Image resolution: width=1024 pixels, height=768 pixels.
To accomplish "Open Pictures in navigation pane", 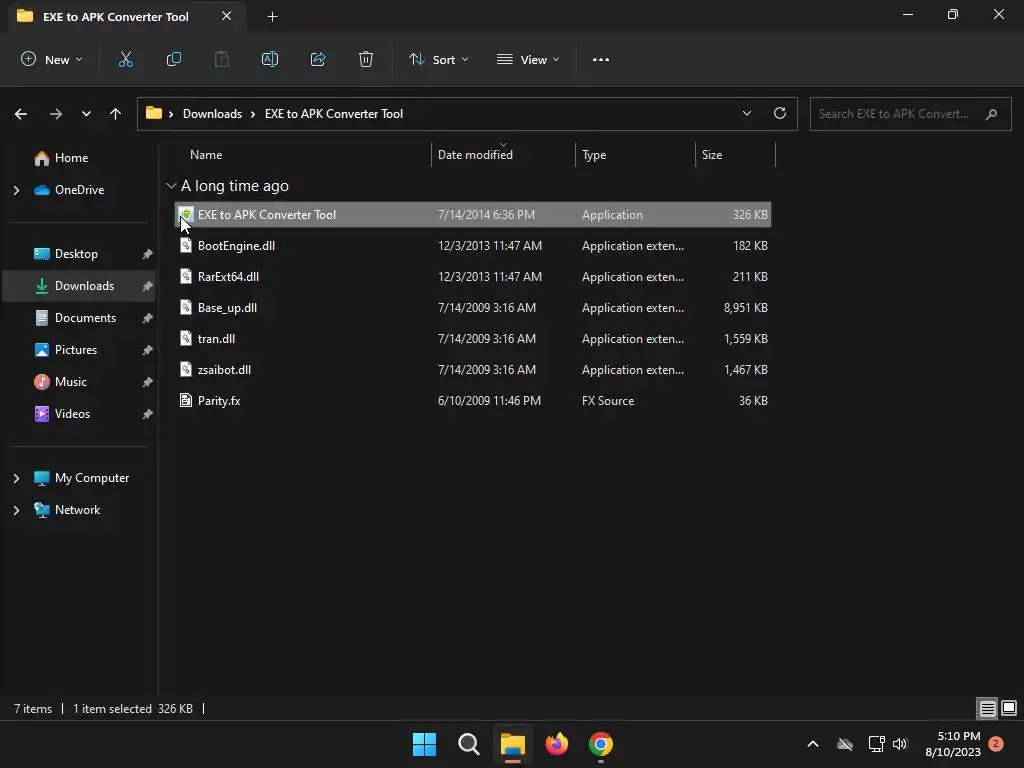I will coord(76,350).
